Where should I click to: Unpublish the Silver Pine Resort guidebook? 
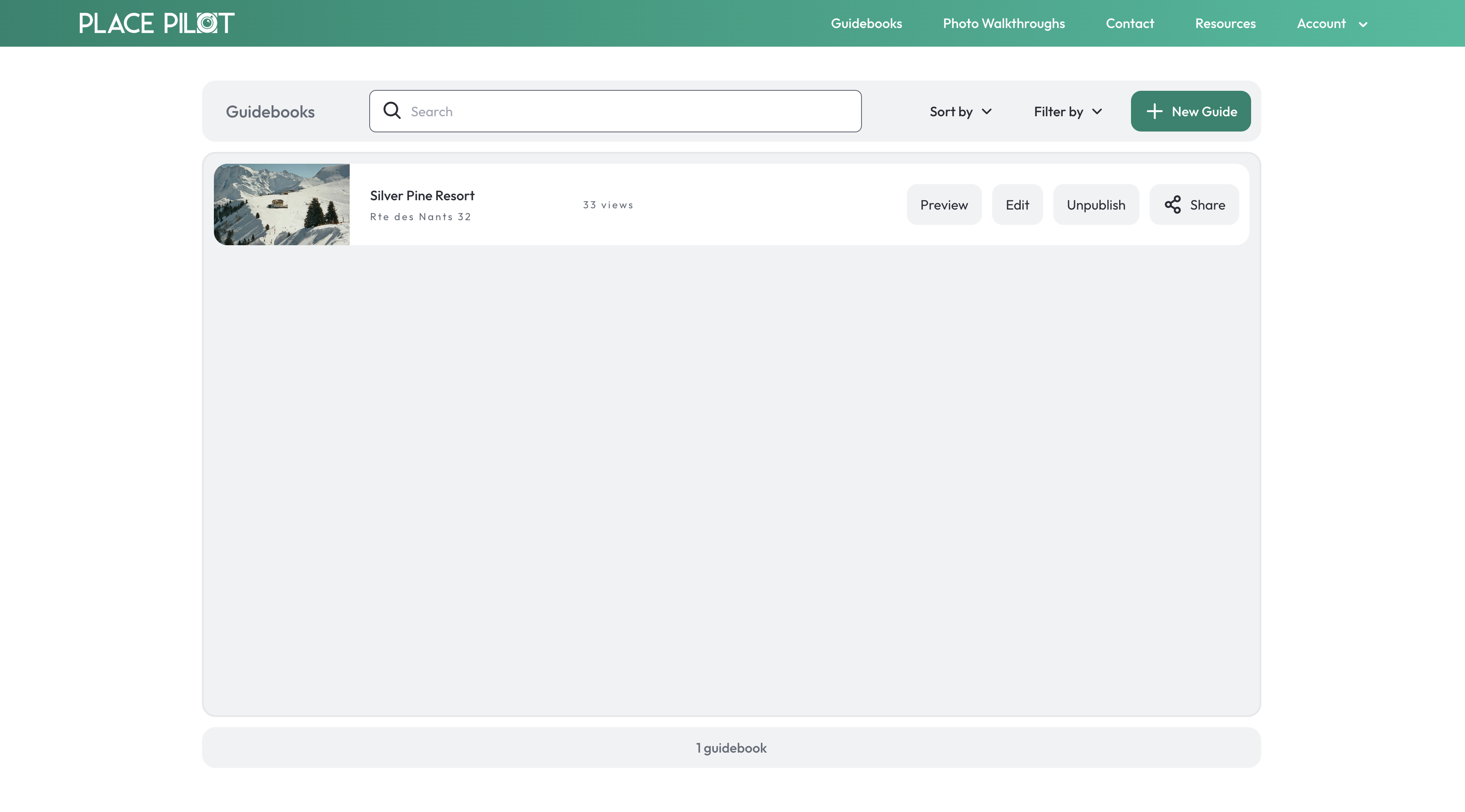click(x=1096, y=204)
